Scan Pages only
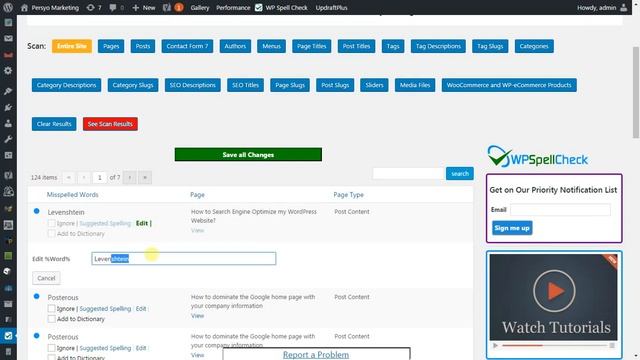 [111, 46]
